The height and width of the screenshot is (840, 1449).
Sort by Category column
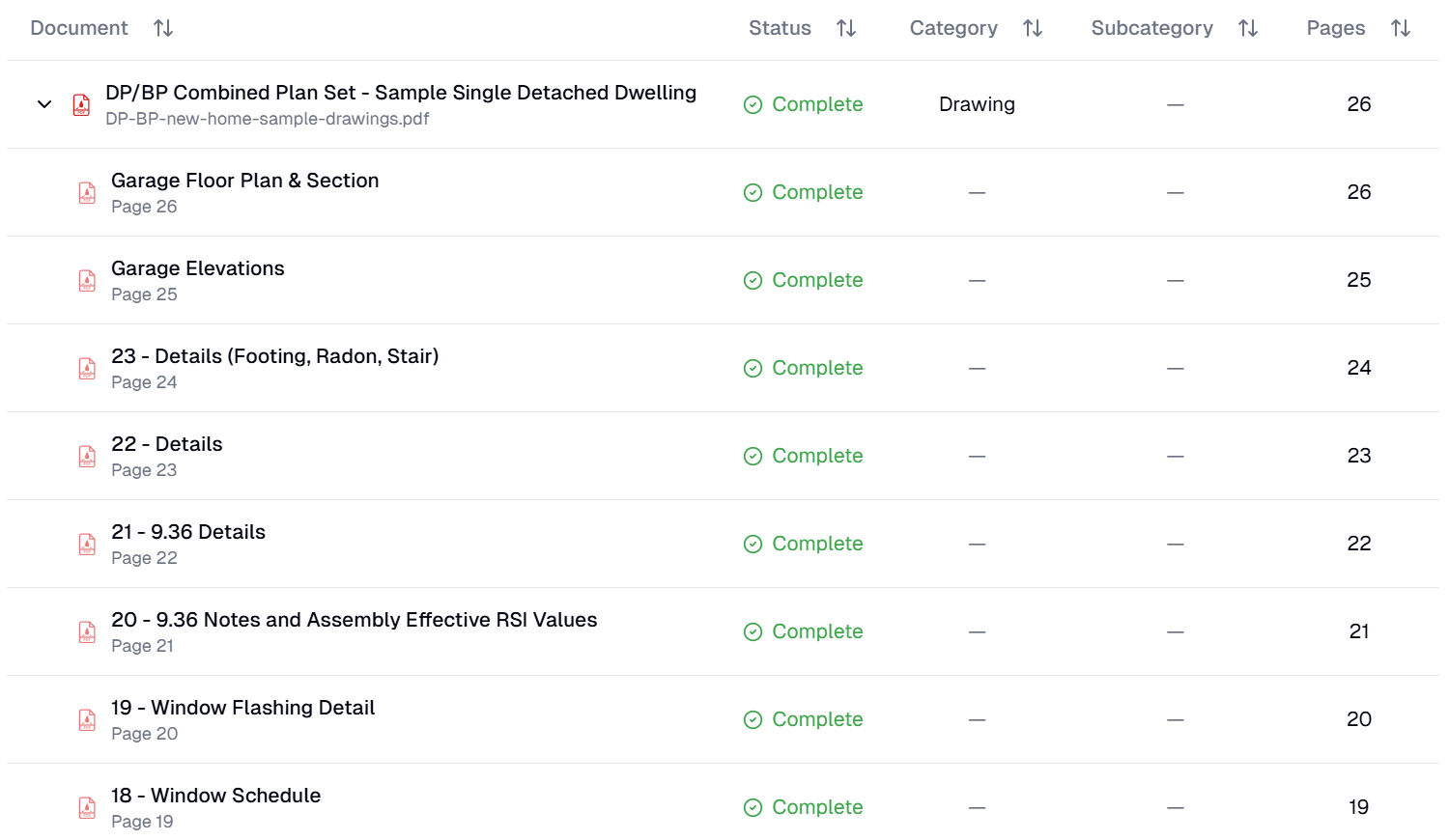point(1033,28)
